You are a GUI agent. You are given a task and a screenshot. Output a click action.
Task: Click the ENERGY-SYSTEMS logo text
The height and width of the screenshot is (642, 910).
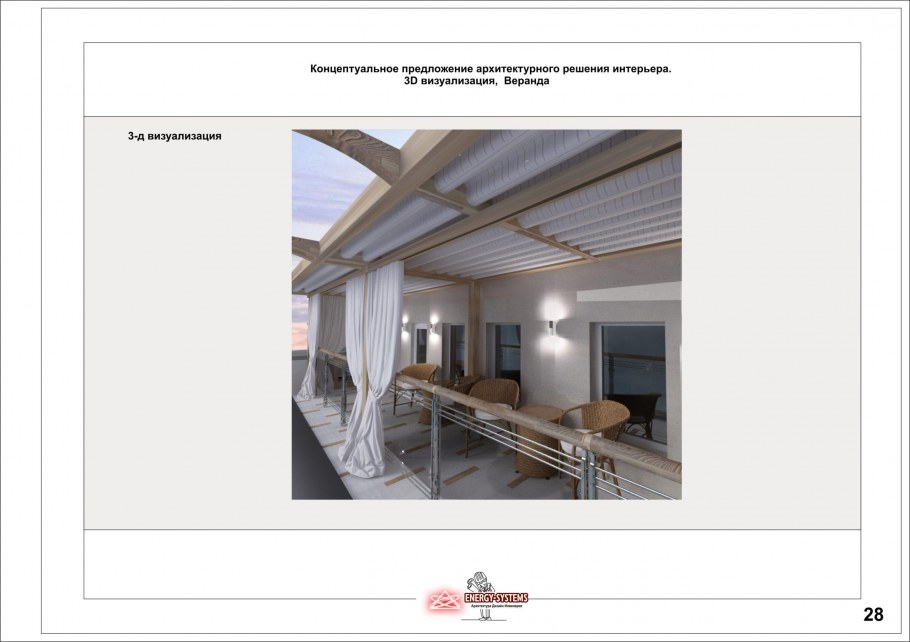coord(495,598)
